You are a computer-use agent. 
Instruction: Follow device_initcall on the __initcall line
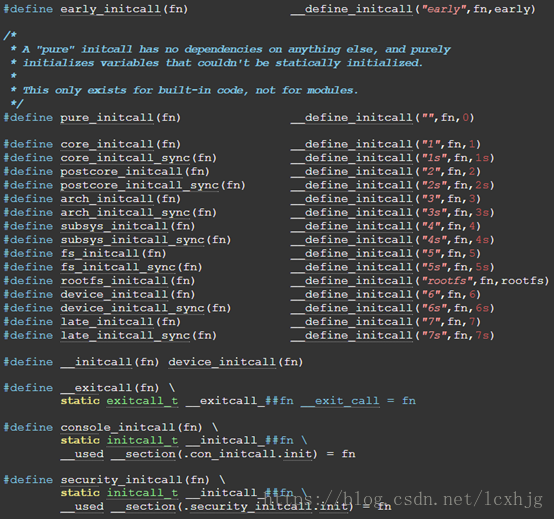[x=222, y=362]
